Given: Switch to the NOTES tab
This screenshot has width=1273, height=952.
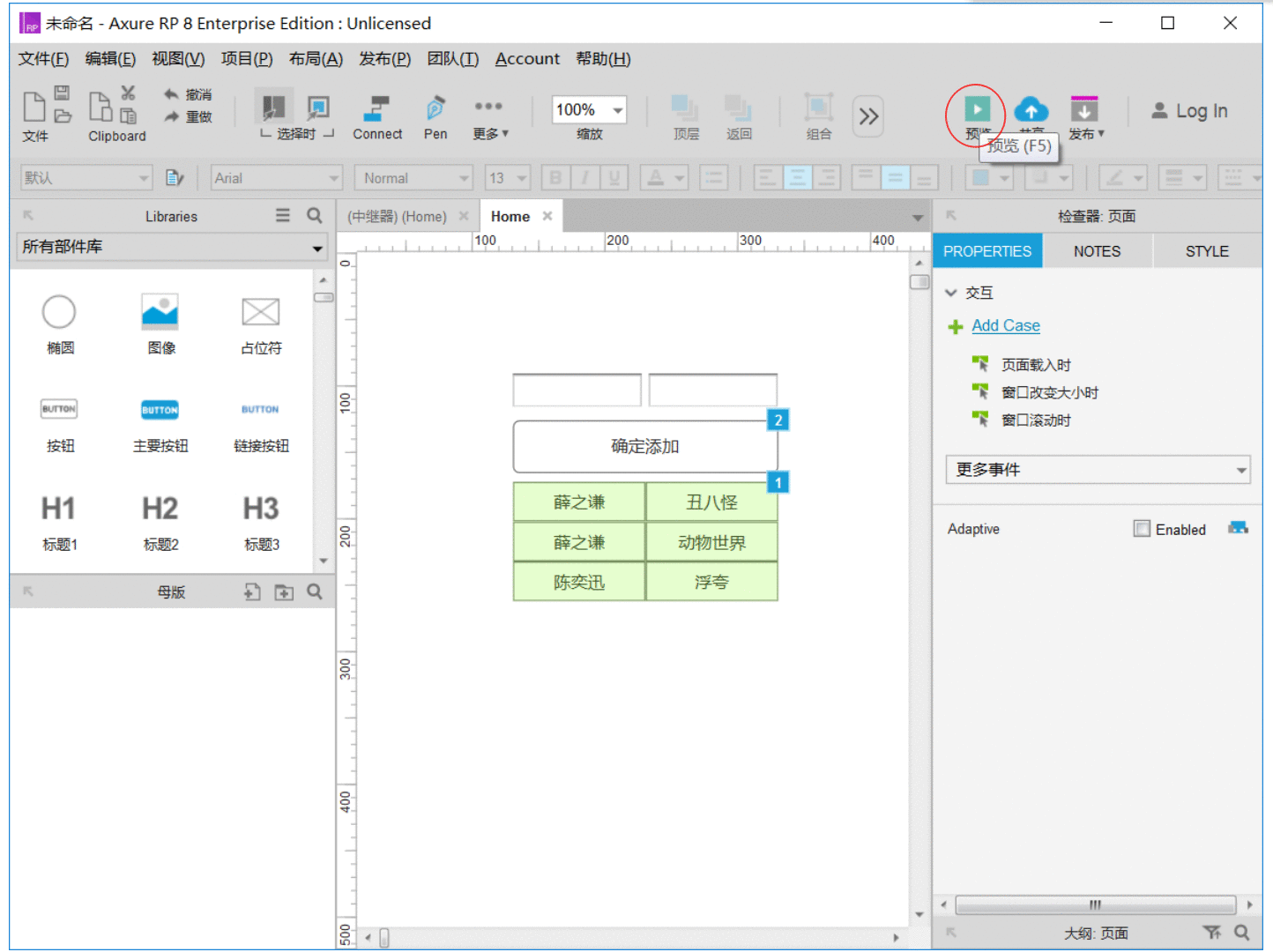Looking at the screenshot, I should tap(1097, 251).
